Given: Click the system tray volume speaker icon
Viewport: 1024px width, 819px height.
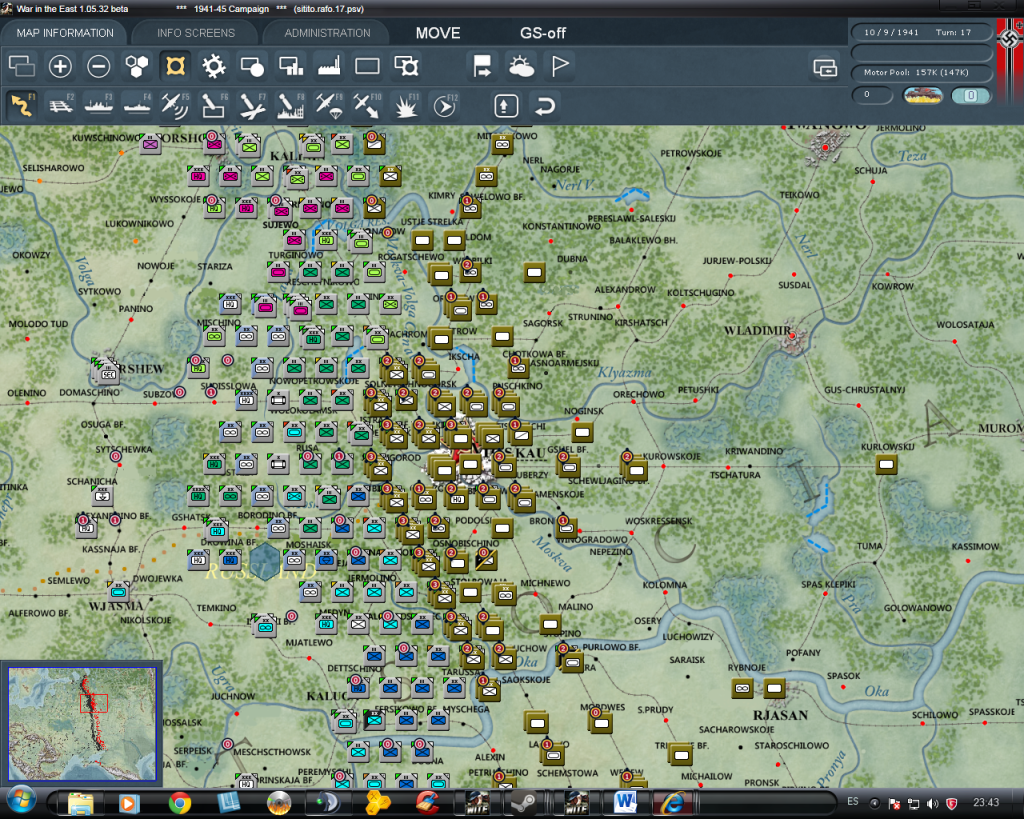Looking at the screenshot, I should tap(932, 803).
